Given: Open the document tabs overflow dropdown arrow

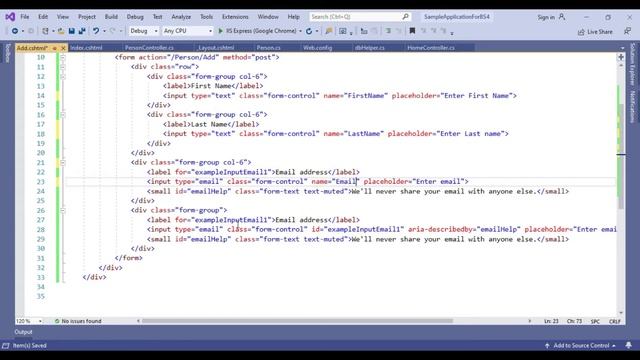Looking at the screenshot, I should [x=622, y=48].
